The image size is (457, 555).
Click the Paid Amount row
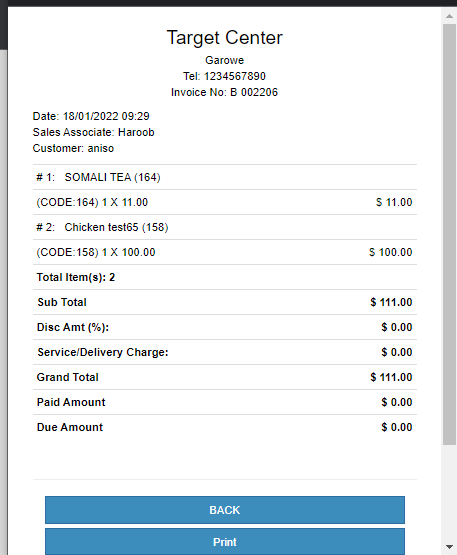click(225, 402)
